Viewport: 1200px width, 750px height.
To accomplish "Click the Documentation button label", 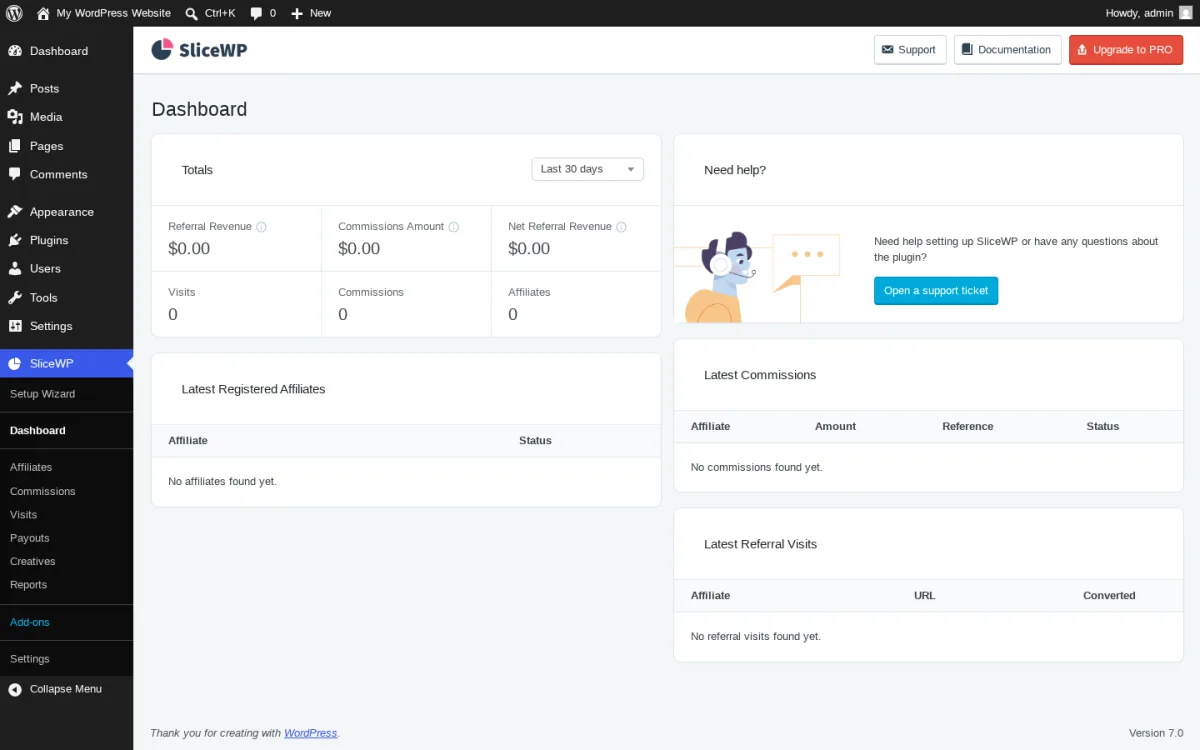I will pos(1014,50).
